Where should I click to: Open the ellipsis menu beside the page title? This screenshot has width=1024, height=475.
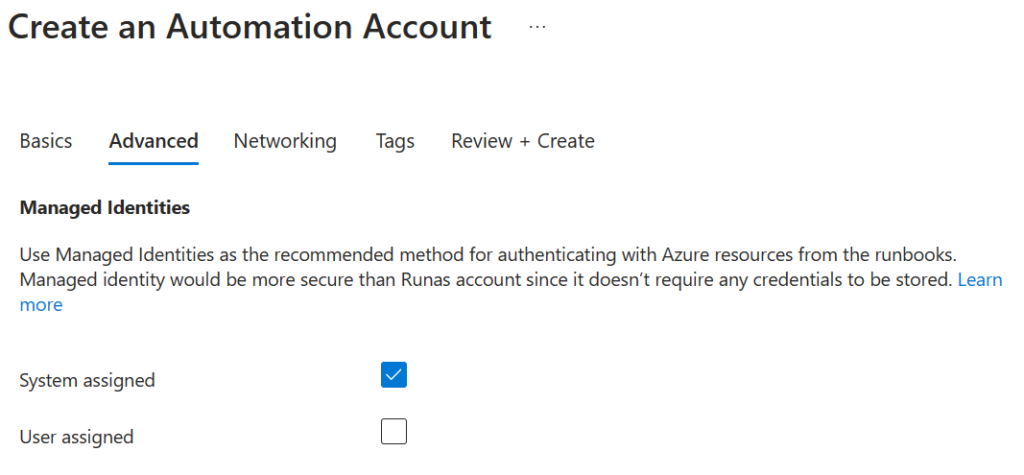tap(538, 27)
